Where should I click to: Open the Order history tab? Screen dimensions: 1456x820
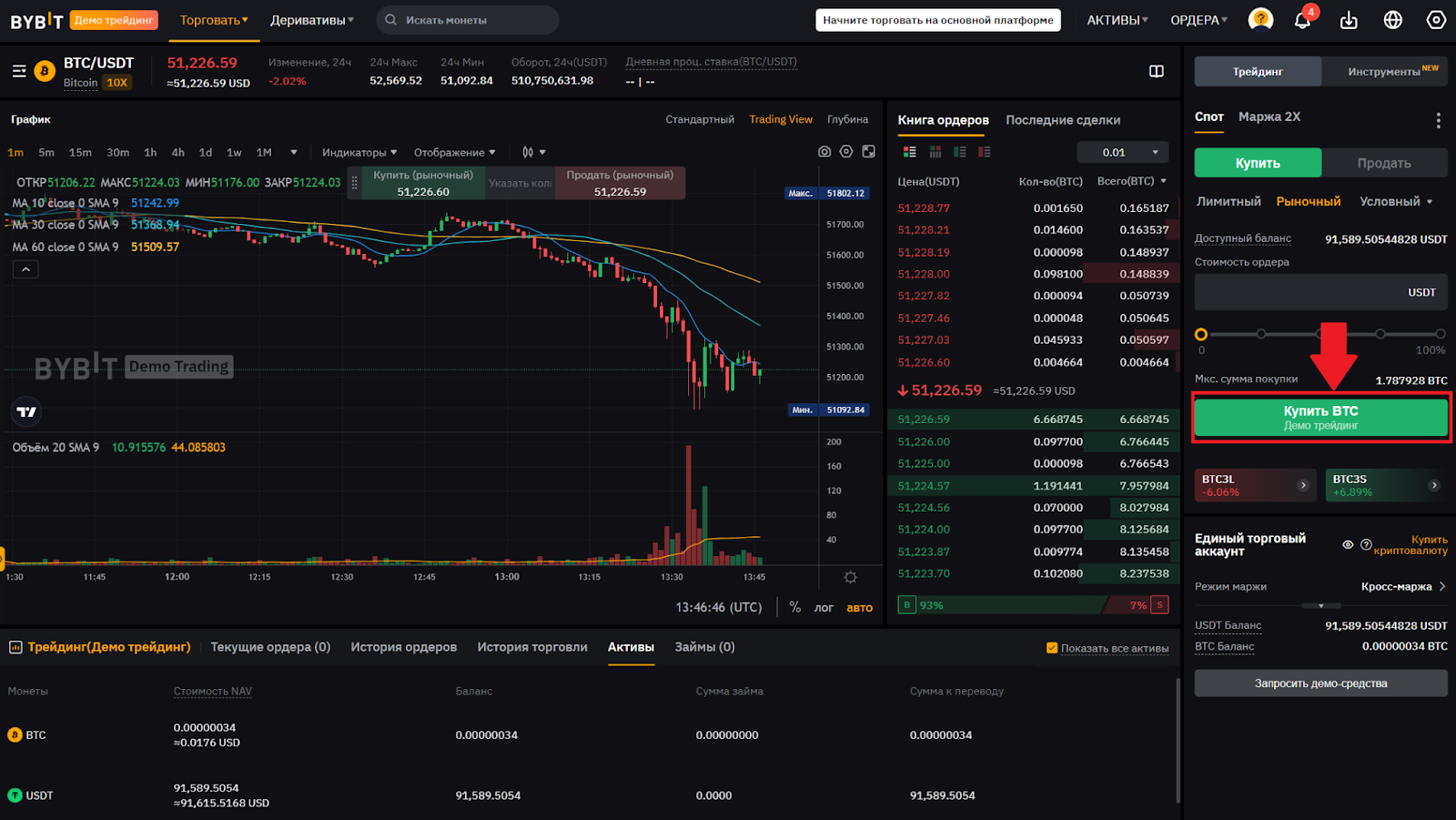(x=403, y=647)
